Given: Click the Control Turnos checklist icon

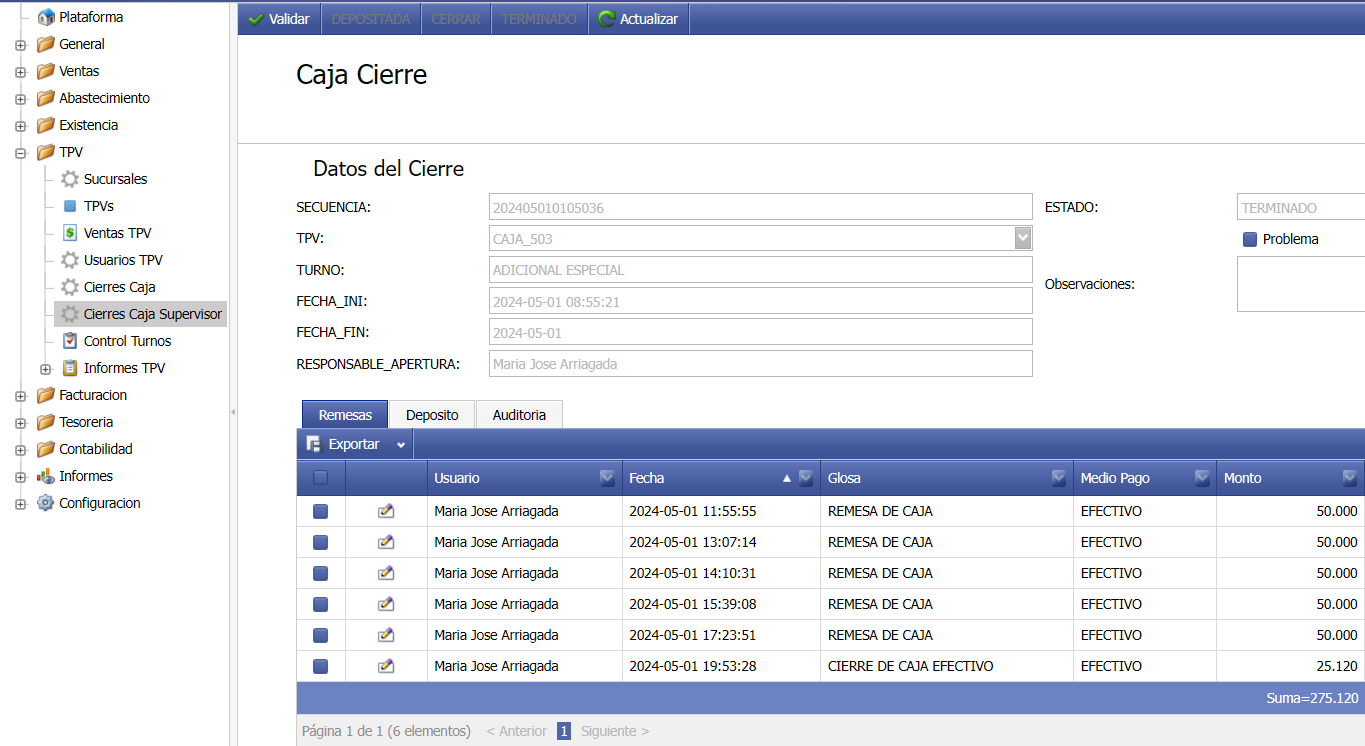Looking at the screenshot, I should [70, 341].
